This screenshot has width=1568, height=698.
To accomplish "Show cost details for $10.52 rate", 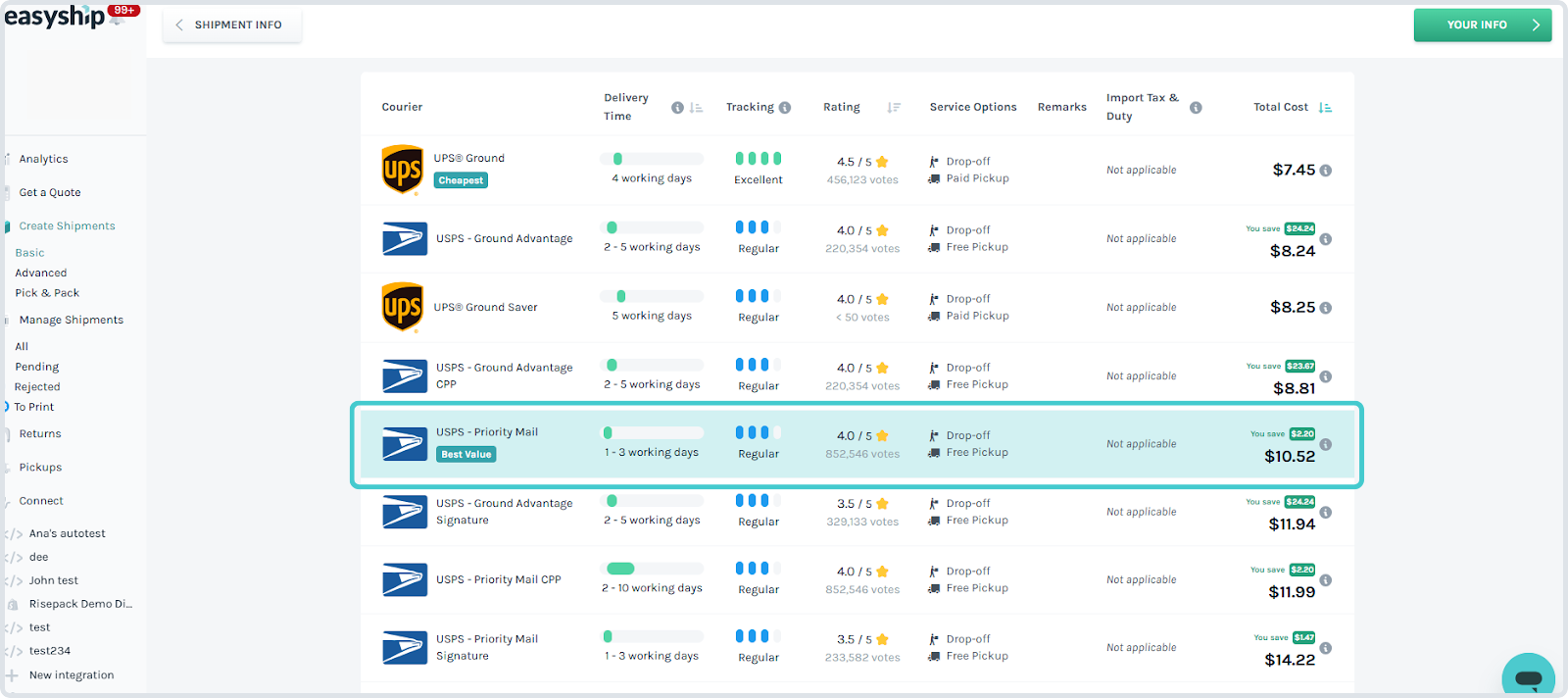I will (1325, 444).
